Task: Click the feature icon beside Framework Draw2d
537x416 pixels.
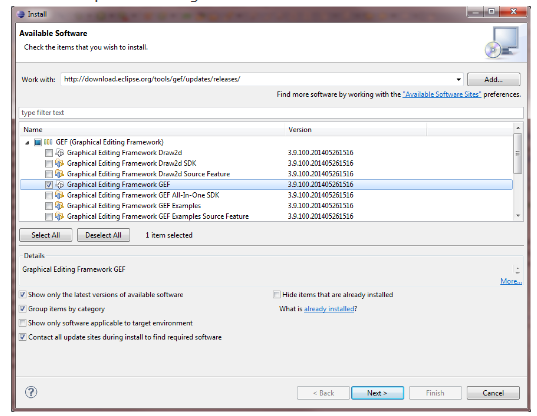Action: coord(60,153)
